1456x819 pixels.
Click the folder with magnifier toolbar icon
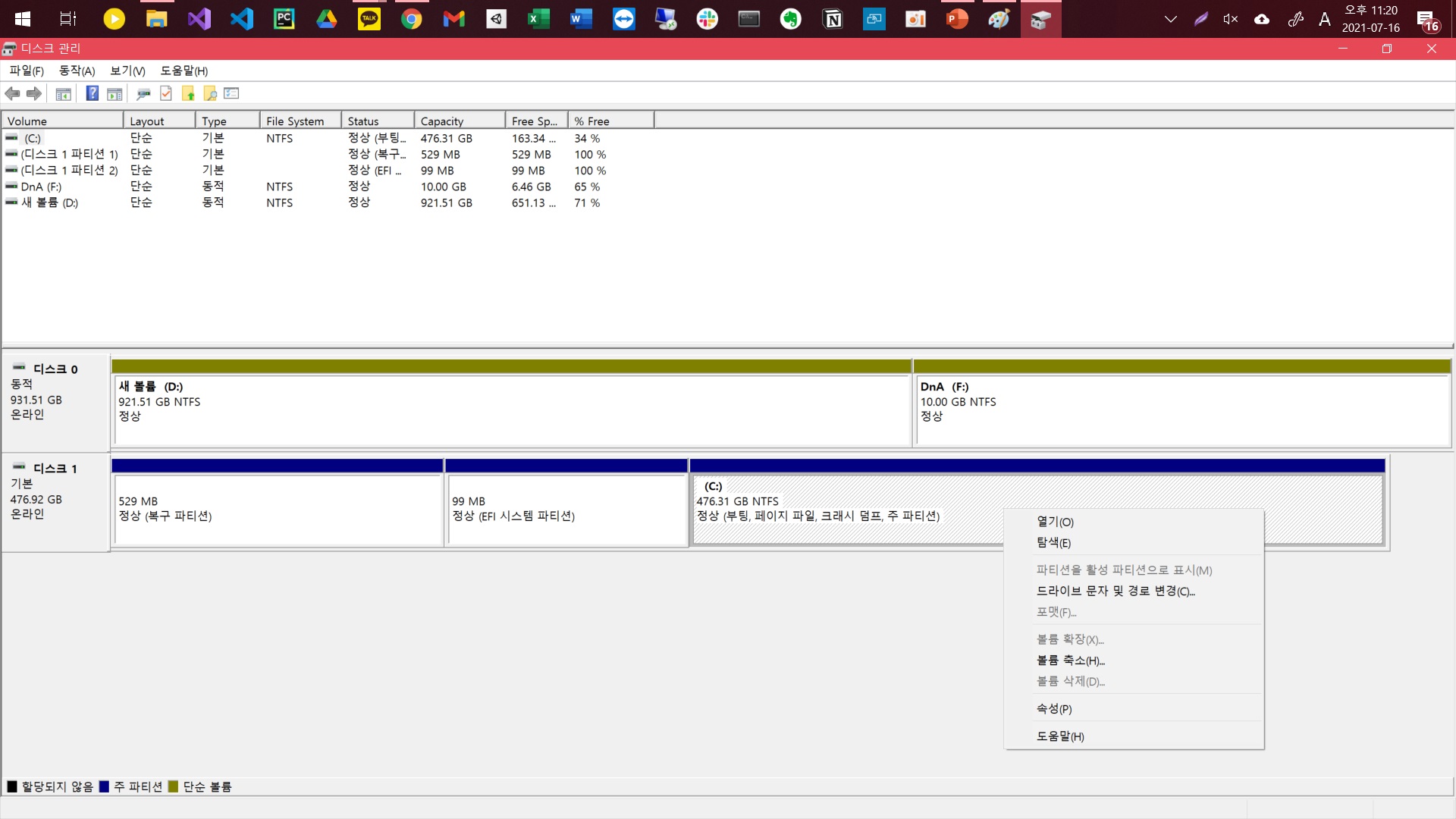coord(210,93)
